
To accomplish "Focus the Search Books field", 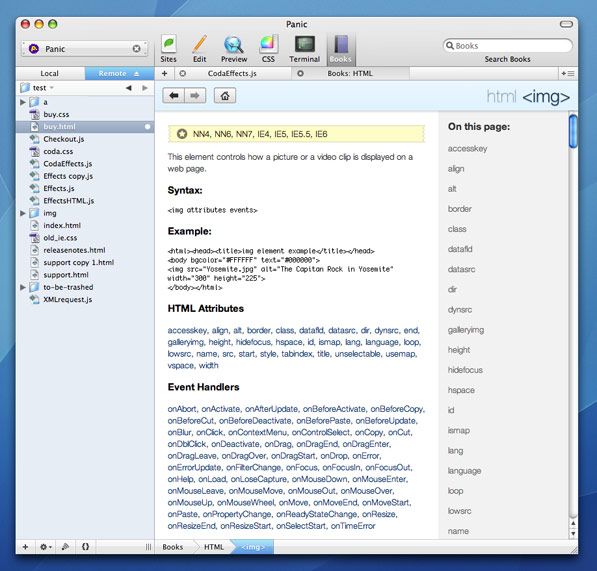I will click(x=508, y=46).
